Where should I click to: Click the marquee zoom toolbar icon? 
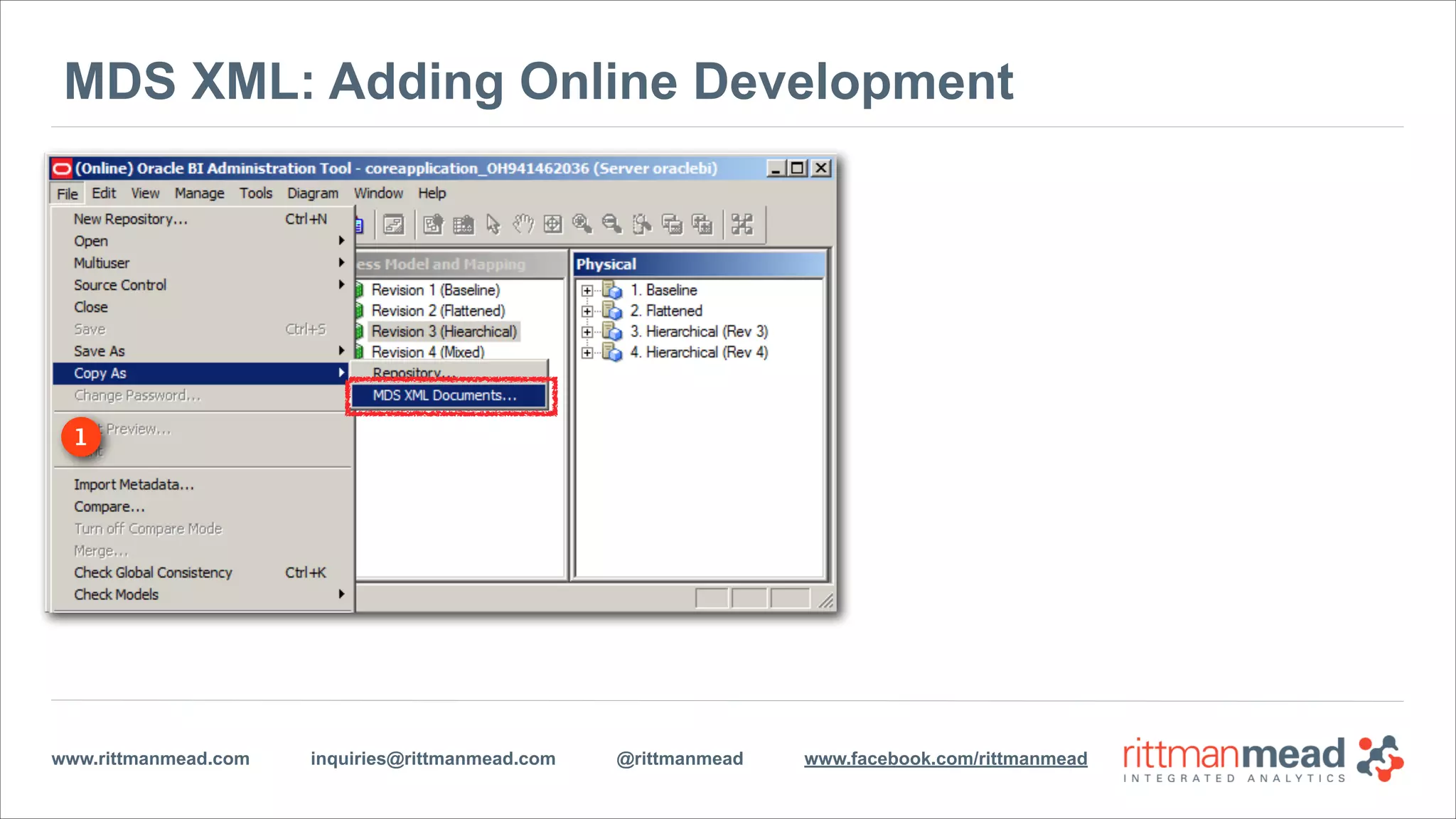(641, 225)
